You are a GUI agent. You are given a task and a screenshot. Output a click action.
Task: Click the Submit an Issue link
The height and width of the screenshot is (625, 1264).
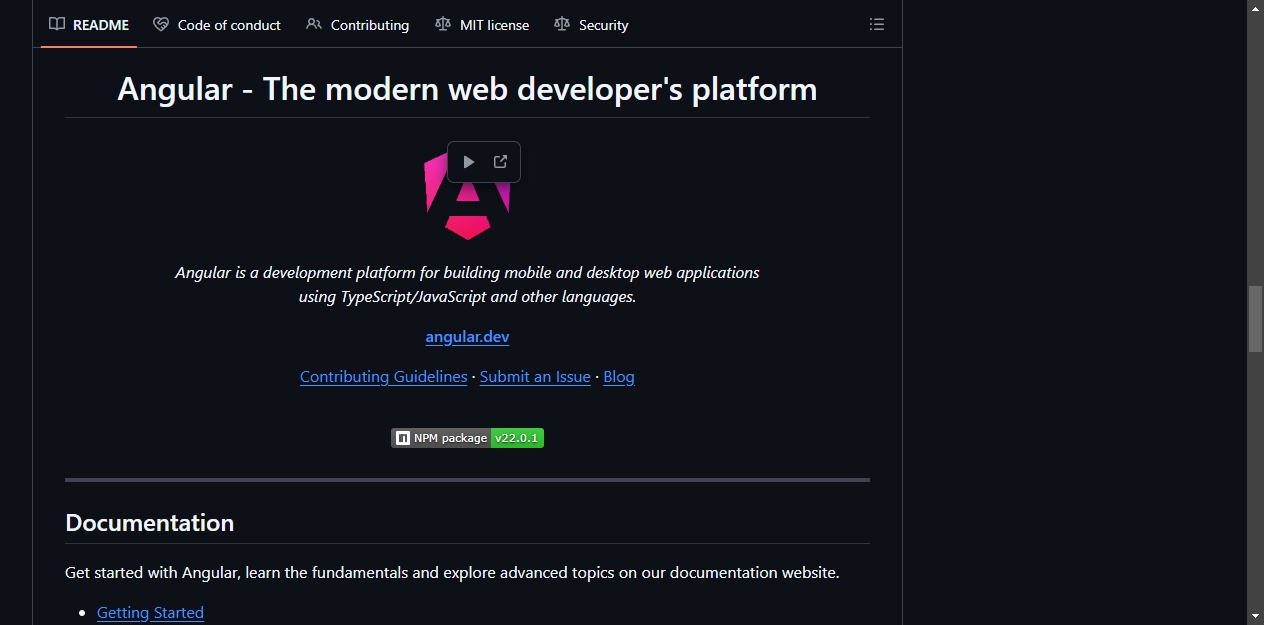tap(535, 377)
